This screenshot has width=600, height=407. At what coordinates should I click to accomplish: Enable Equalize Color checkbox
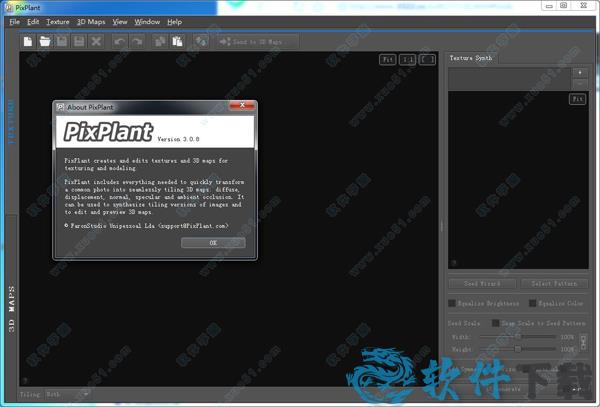tap(533, 303)
